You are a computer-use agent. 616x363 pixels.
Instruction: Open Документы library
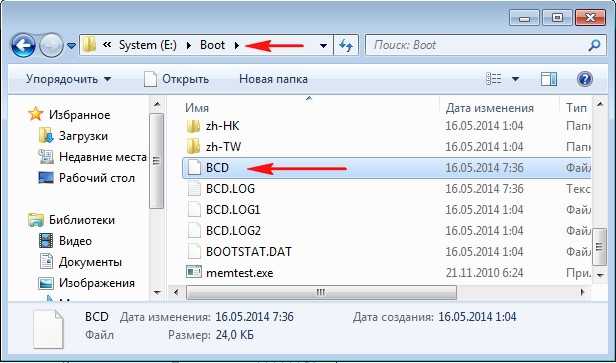[90, 262]
